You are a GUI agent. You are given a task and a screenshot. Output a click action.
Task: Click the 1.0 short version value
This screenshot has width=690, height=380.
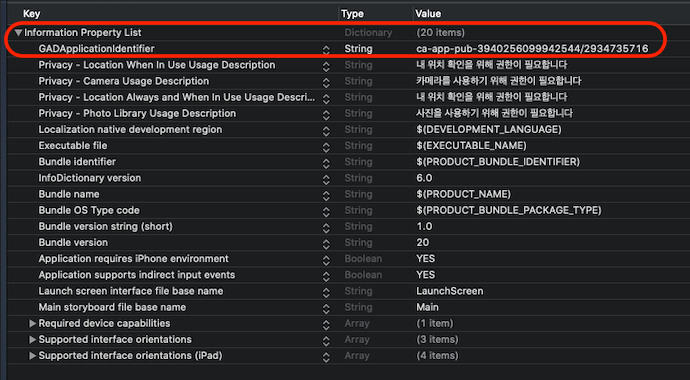click(424, 227)
